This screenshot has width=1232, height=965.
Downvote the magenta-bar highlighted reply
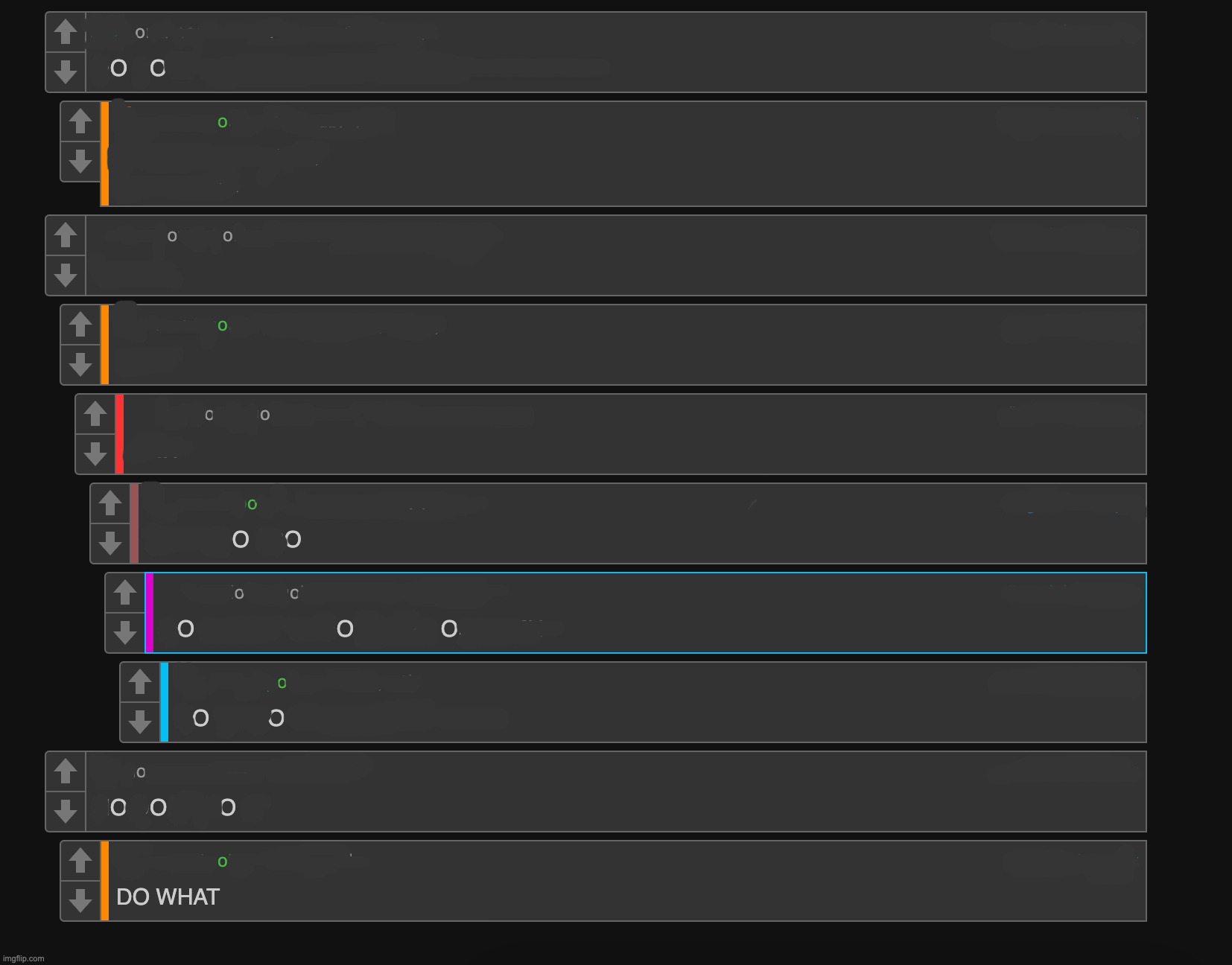click(125, 633)
